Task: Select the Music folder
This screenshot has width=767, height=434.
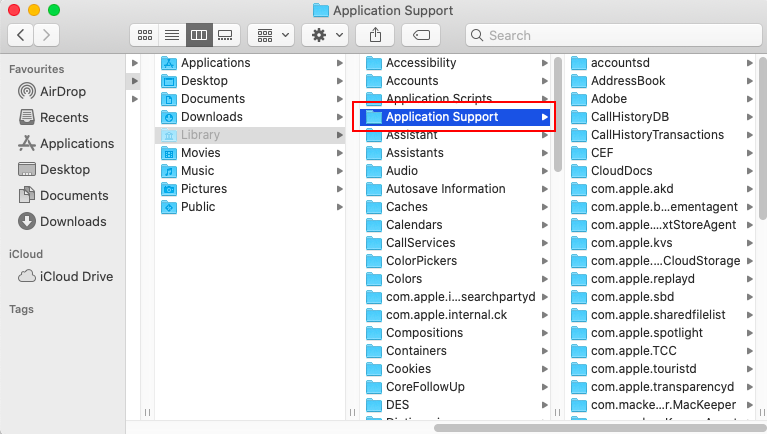Action: tap(249, 171)
